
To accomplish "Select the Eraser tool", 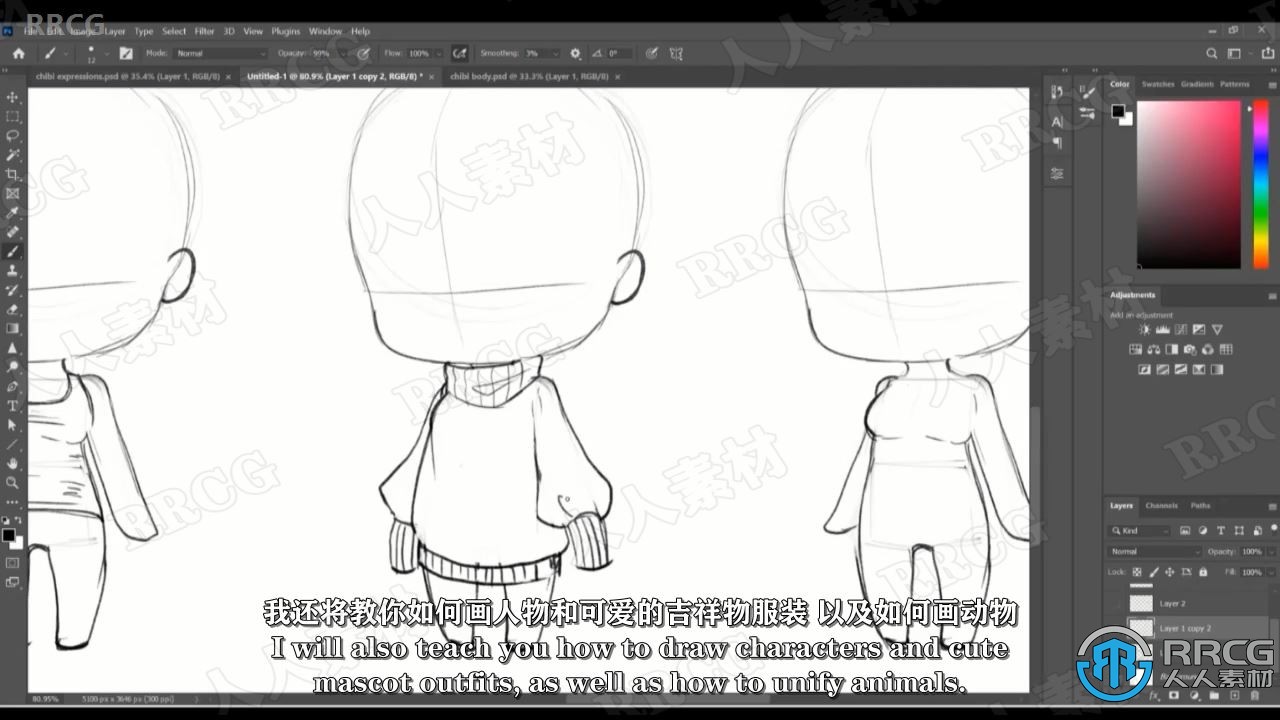I will point(13,309).
